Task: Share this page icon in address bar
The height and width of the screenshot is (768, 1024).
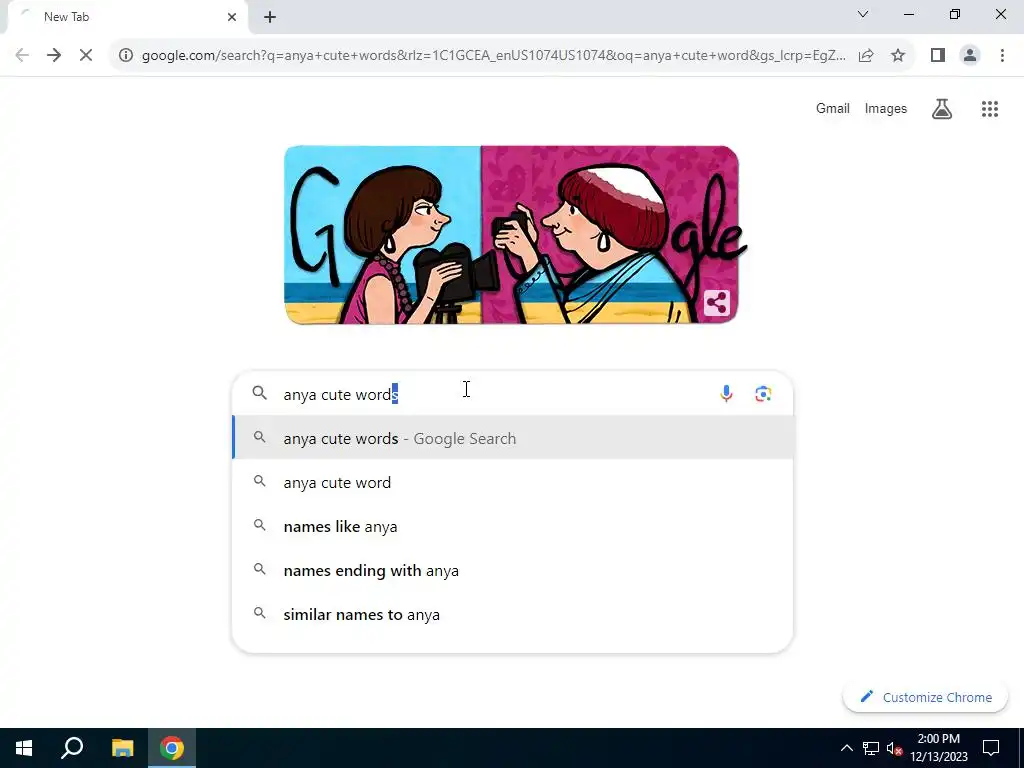Action: (x=866, y=55)
